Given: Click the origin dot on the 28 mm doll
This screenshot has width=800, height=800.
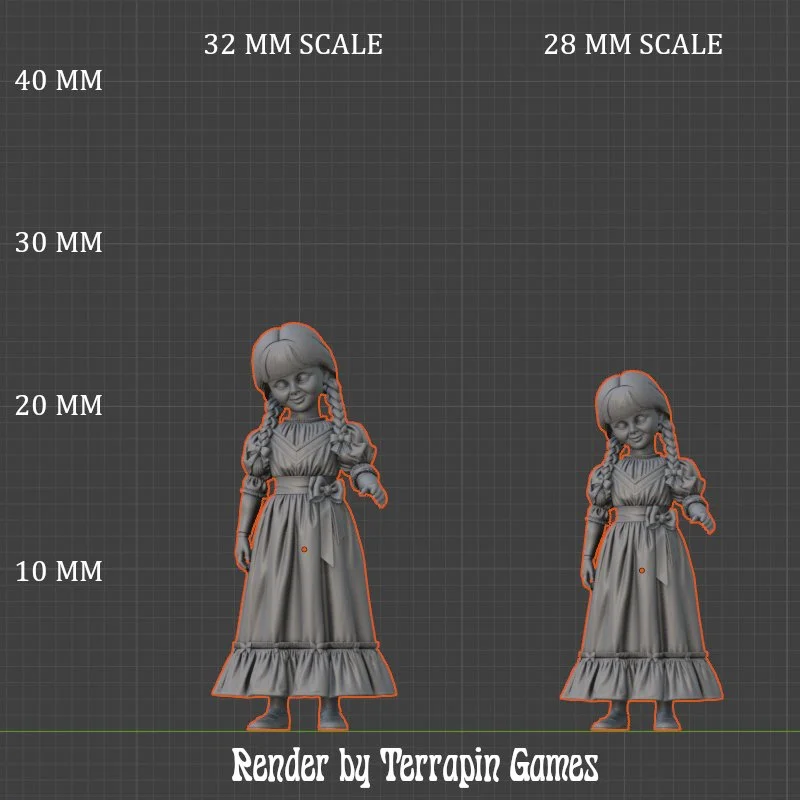Looking at the screenshot, I should pos(642,570).
